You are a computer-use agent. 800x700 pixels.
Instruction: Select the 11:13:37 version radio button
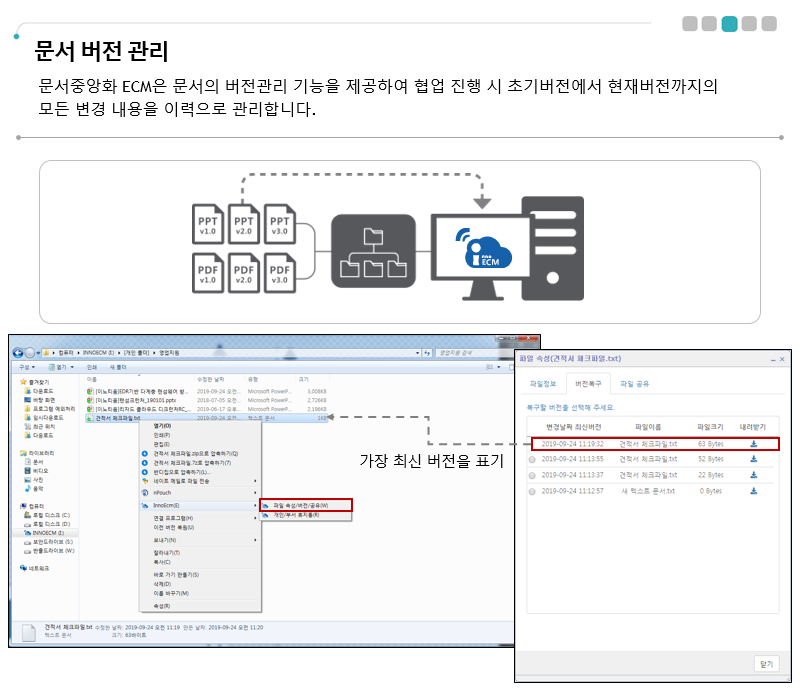tap(533, 475)
